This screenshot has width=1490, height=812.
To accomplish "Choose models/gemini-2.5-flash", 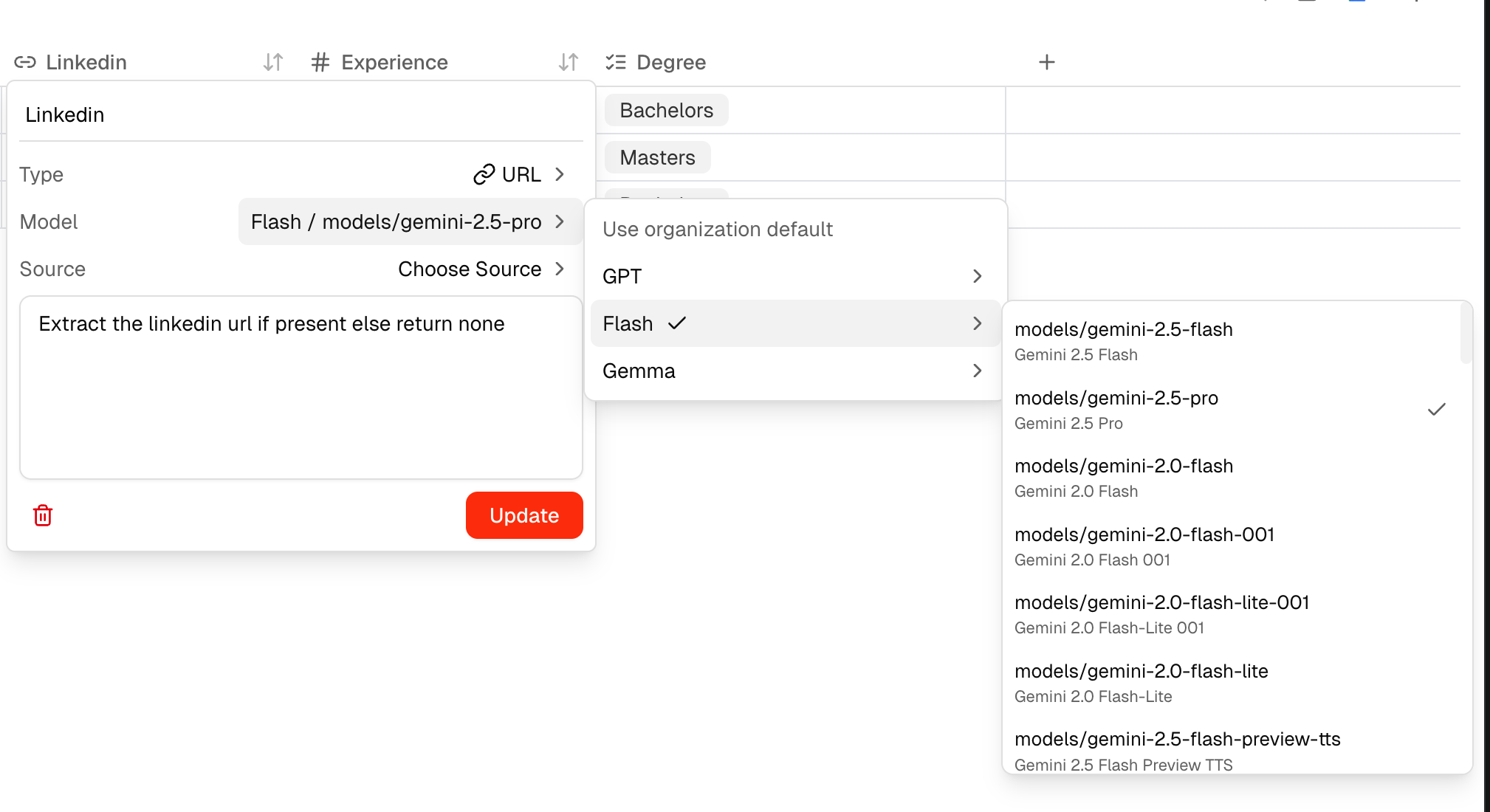I will (x=1232, y=340).
